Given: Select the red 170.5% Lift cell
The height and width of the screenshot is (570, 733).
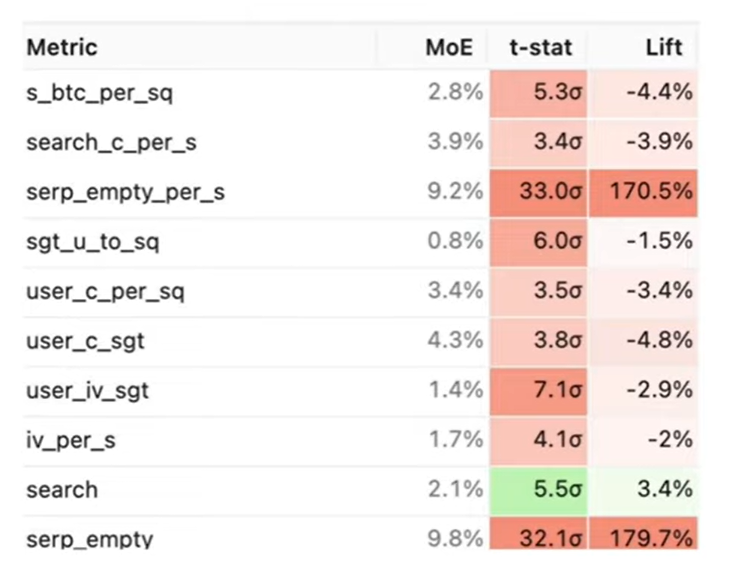Looking at the screenshot, I should (644, 192).
